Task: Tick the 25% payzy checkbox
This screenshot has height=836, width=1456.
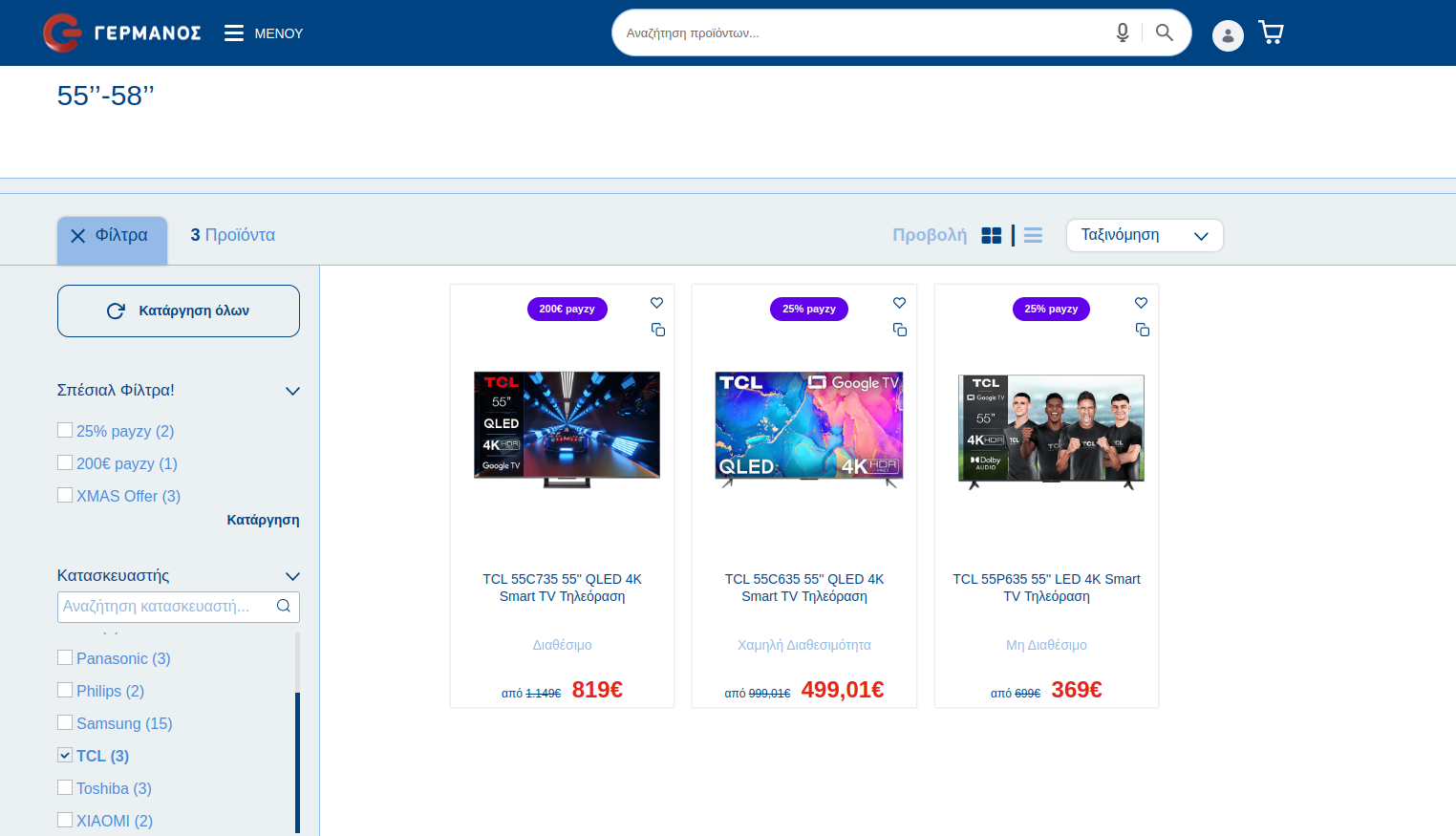Action: pyautogui.click(x=65, y=430)
